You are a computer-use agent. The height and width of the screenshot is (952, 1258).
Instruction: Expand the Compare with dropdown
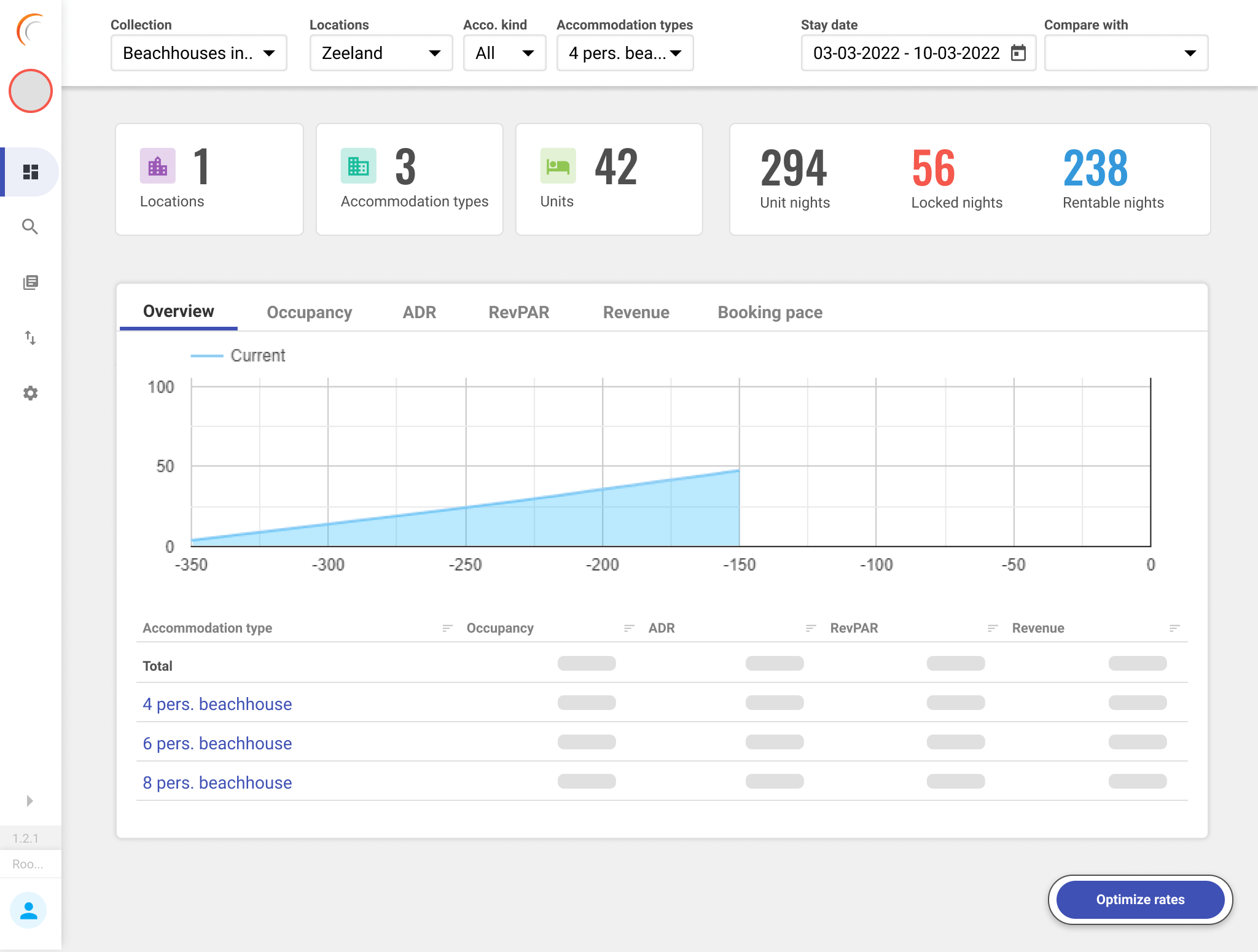tap(1126, 53)
